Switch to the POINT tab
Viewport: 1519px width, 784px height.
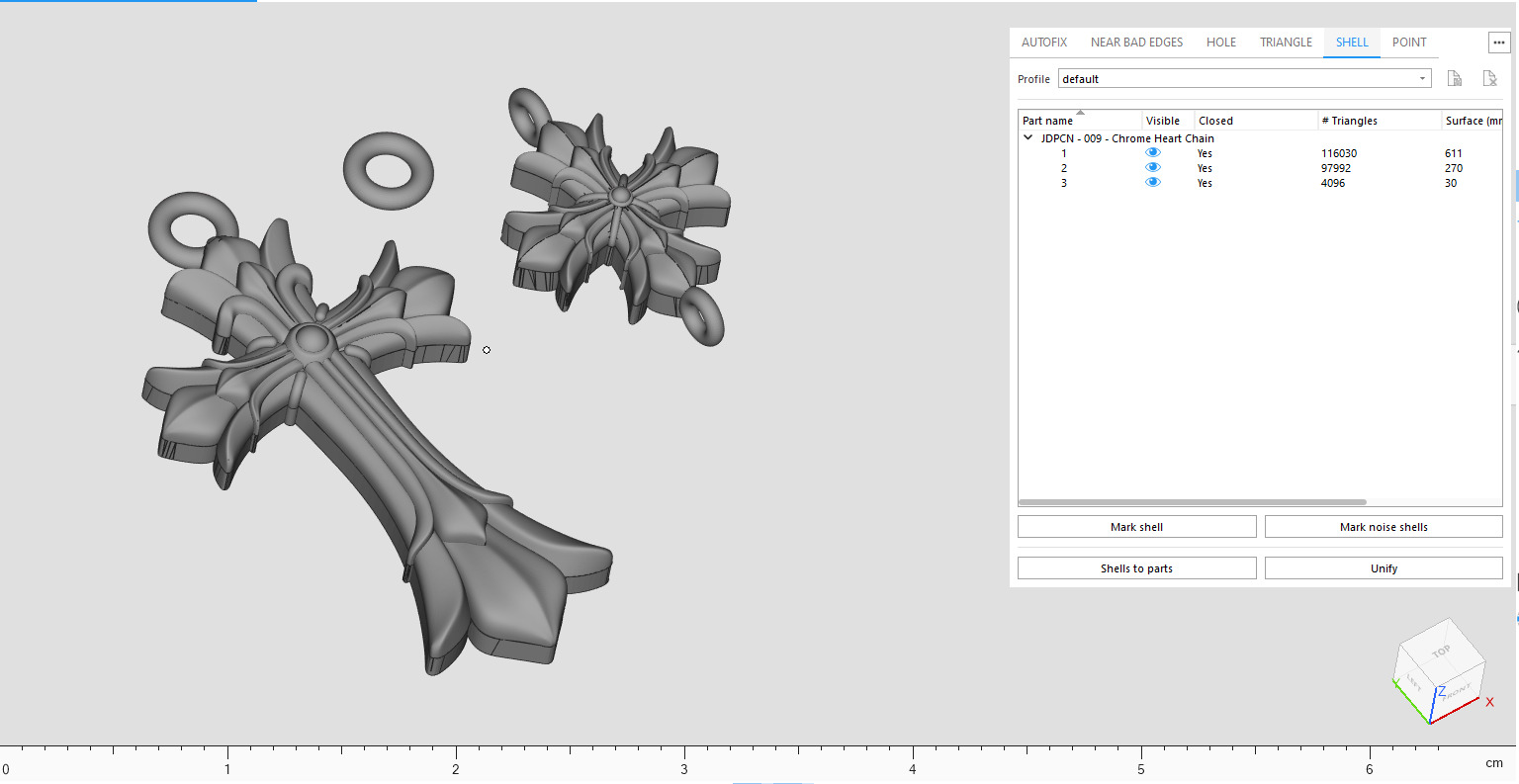click(1409, 43)
